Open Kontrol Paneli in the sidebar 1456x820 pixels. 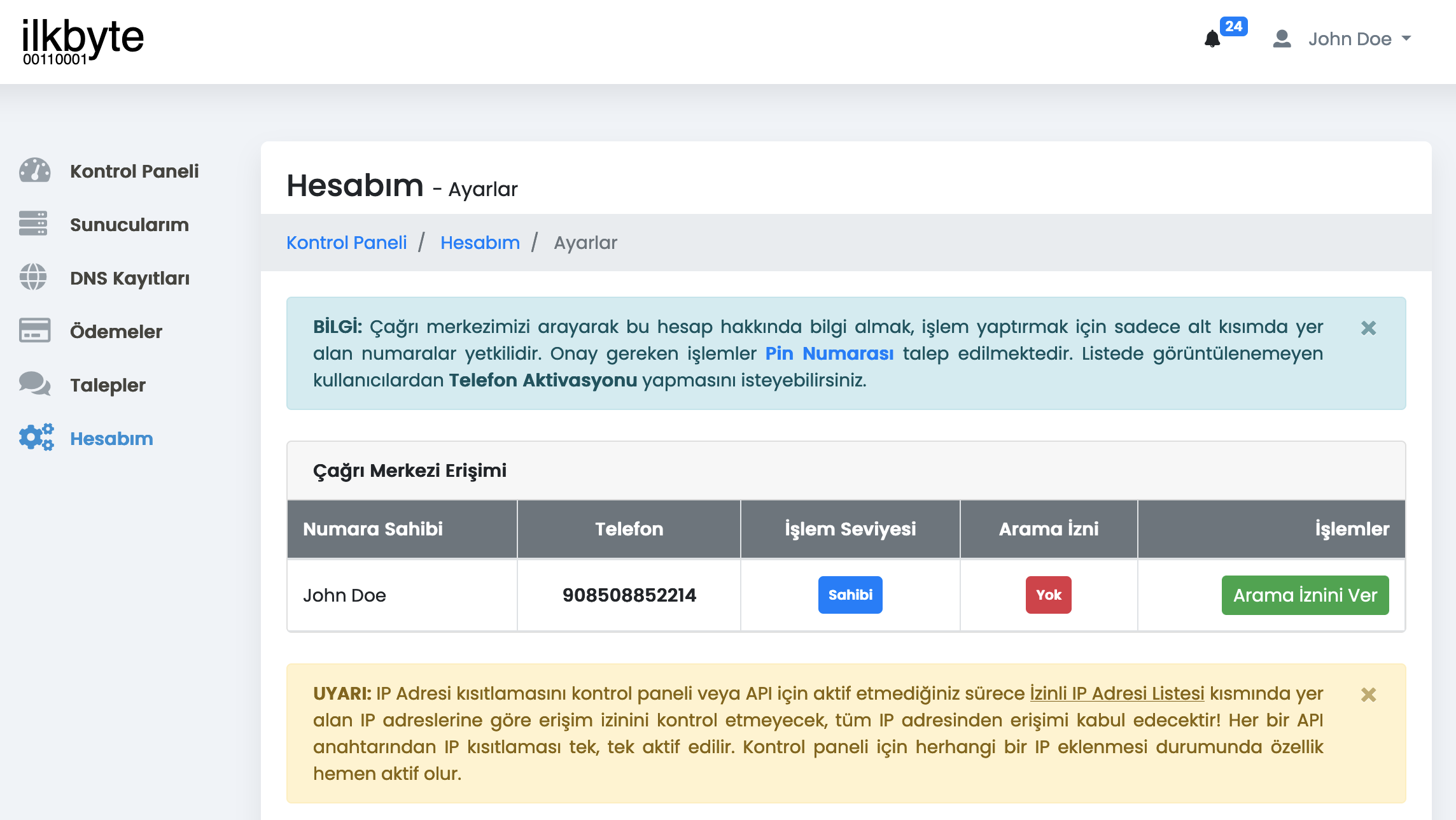134,171
